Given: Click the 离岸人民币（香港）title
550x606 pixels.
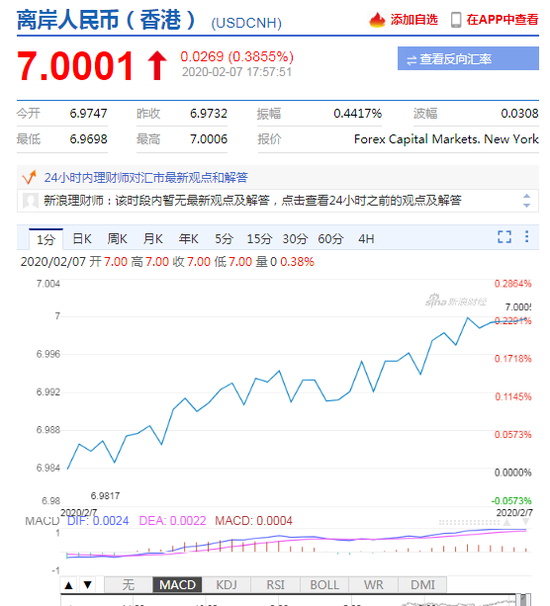Looking at the screenshot, I should 107,20.
